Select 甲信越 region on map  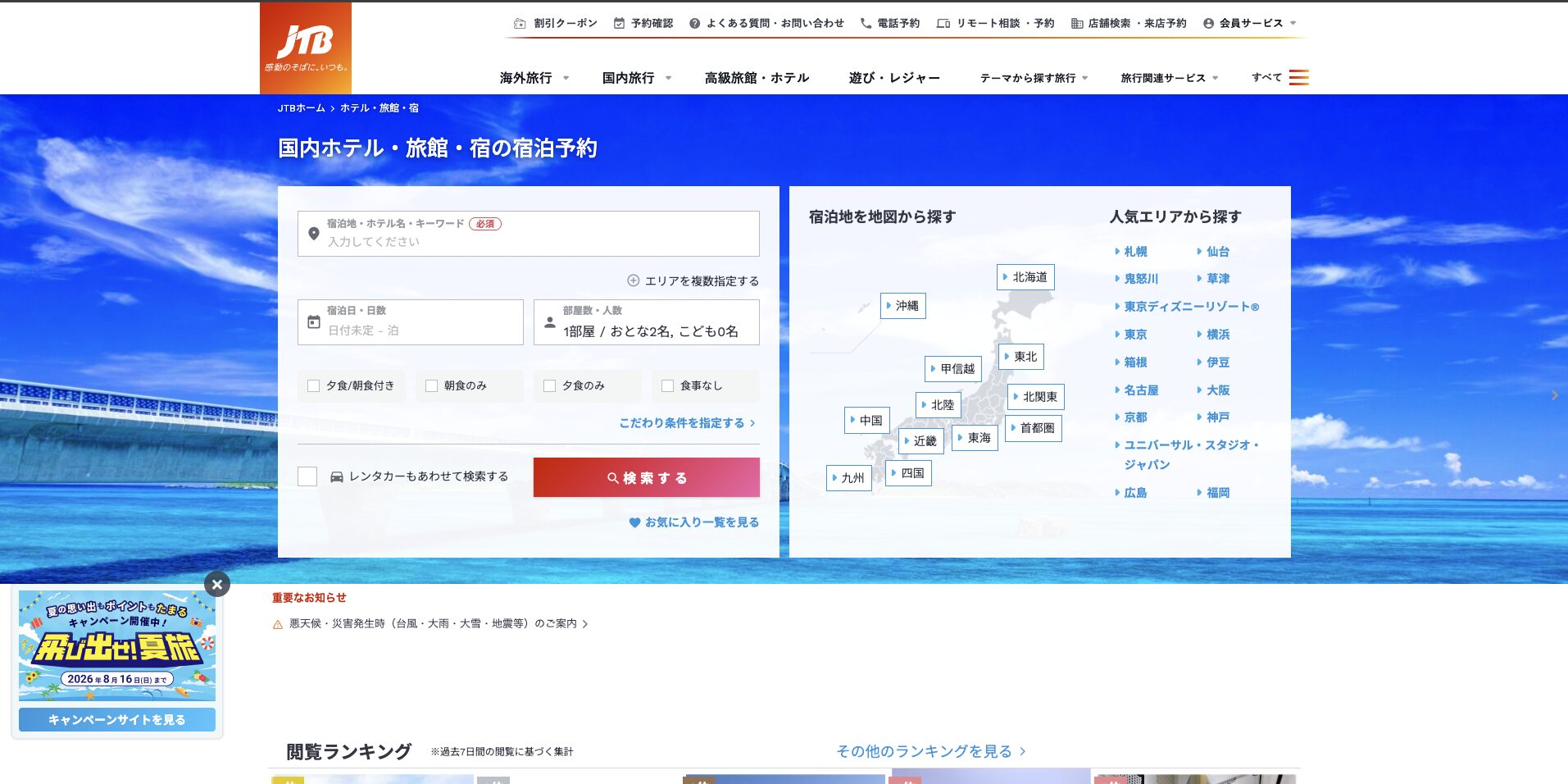953,369
